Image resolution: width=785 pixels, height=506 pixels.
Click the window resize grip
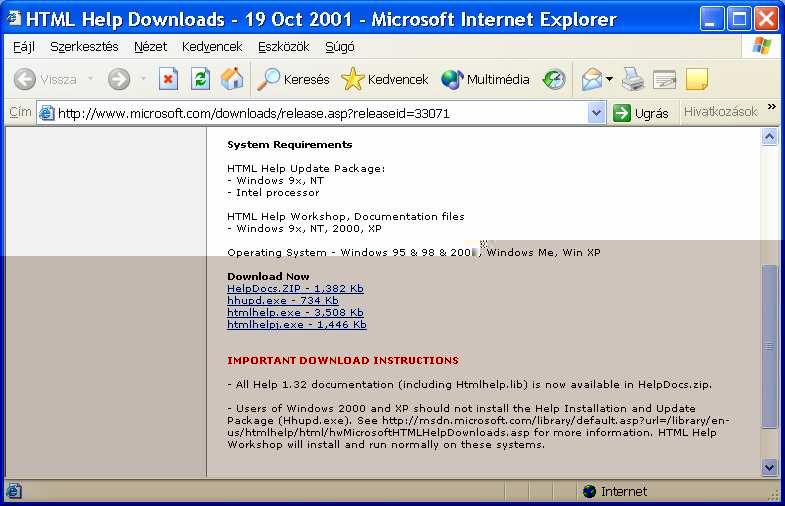click(x=773, y=494)
